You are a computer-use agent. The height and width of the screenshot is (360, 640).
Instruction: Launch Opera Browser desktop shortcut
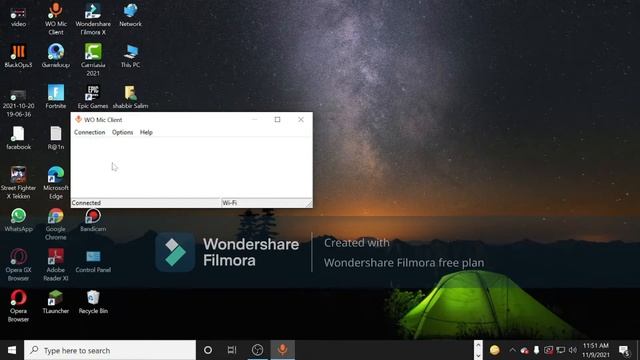coord(18,306)
